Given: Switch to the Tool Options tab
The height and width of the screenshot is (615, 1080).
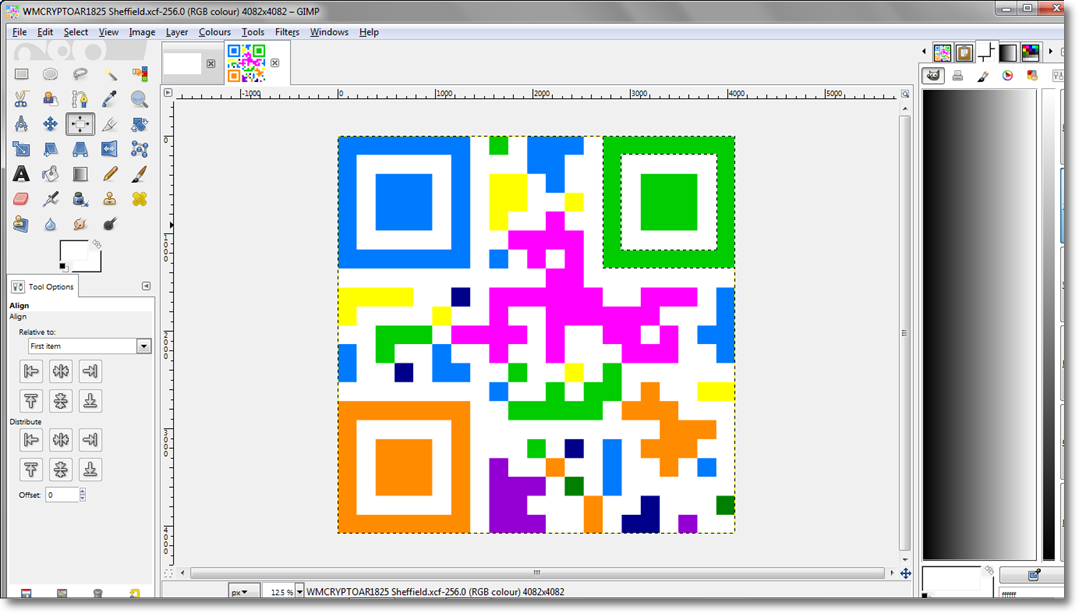Looking at the screenshot, I should tap(43, 286).
